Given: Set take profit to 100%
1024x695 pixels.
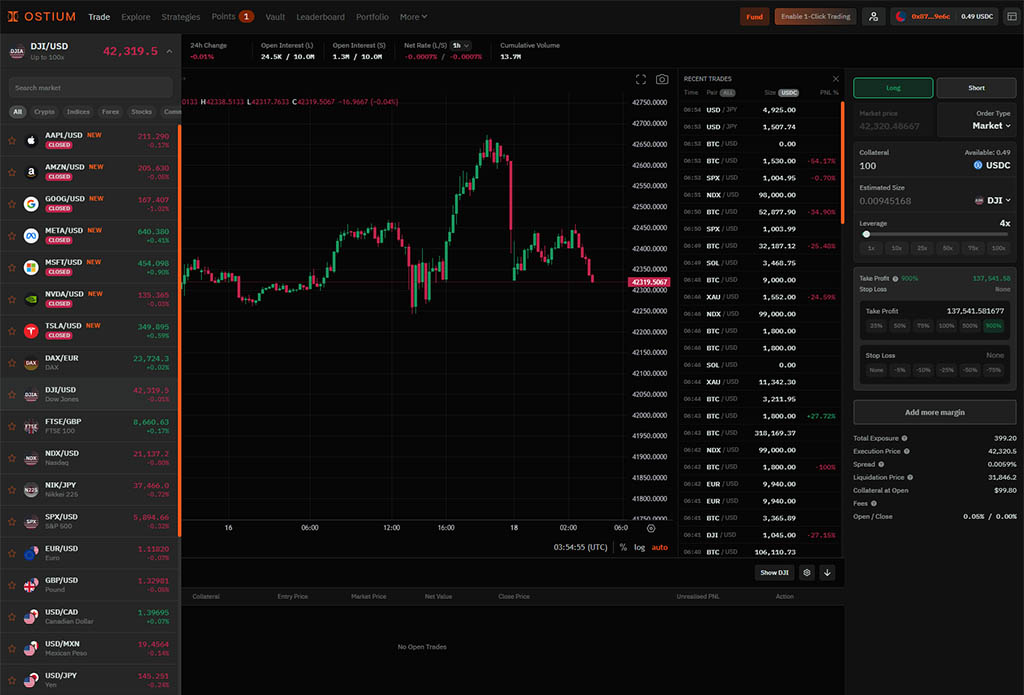Looking at the screenshot, I should (x=946, y=325).
